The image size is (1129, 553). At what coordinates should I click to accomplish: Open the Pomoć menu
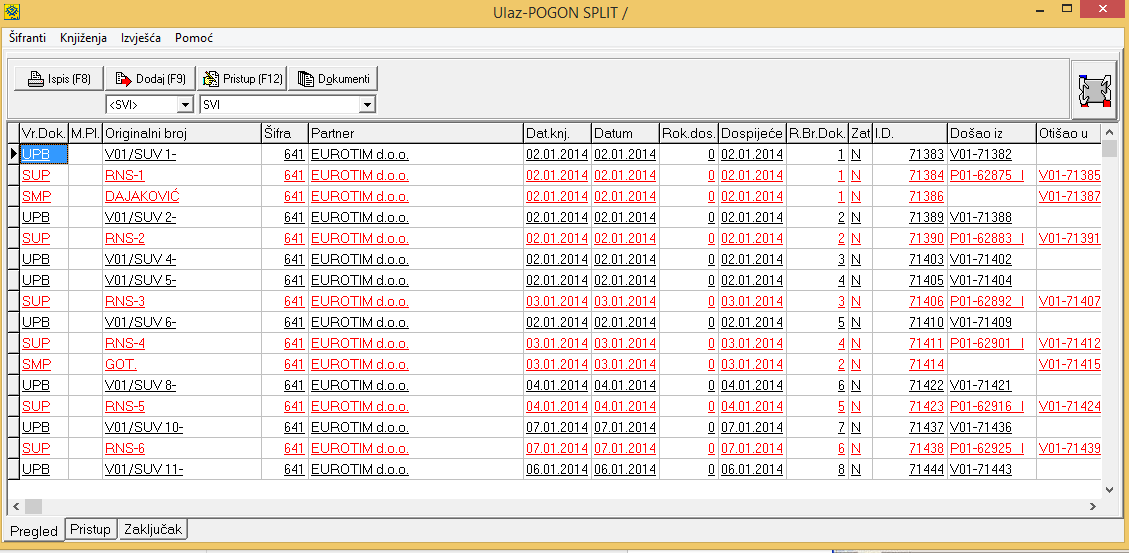(194, 38)
